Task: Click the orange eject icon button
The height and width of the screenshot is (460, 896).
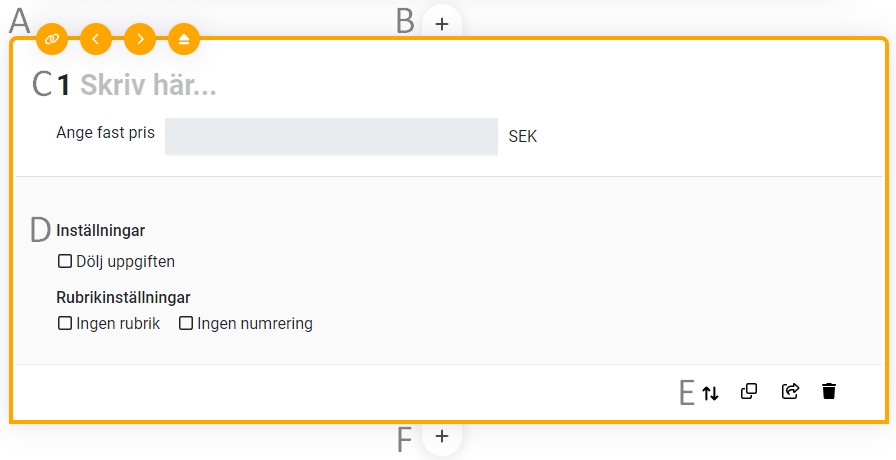Action: (184, 39)
